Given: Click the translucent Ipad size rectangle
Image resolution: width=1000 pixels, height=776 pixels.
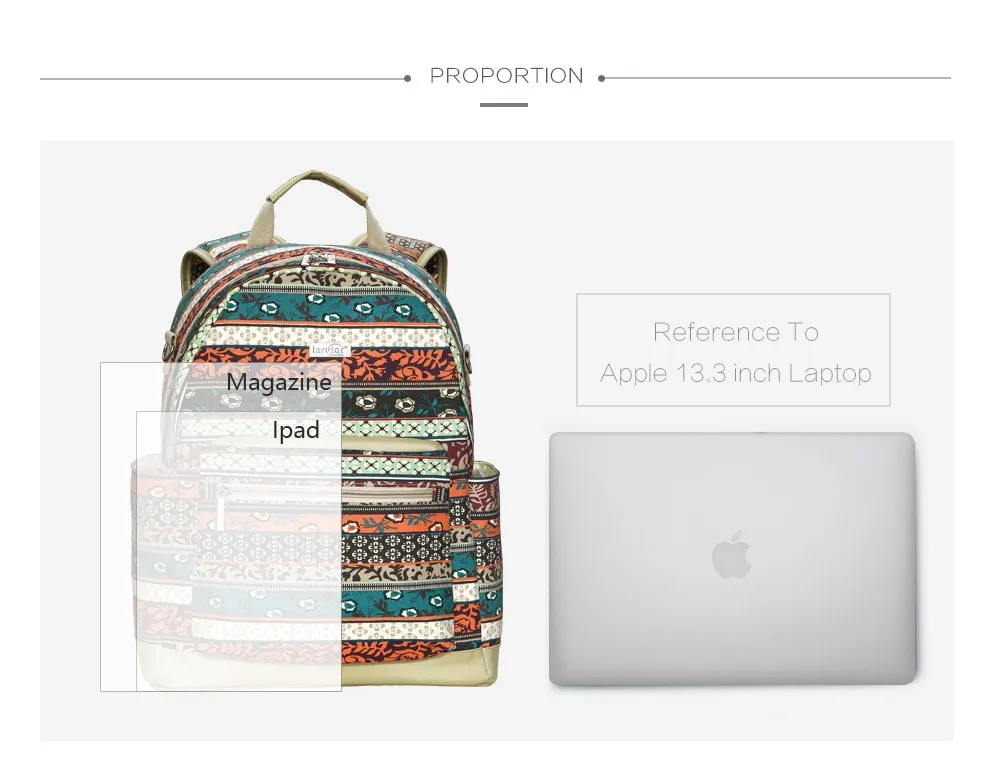Looking at the screenshot, I should point(239,551).
